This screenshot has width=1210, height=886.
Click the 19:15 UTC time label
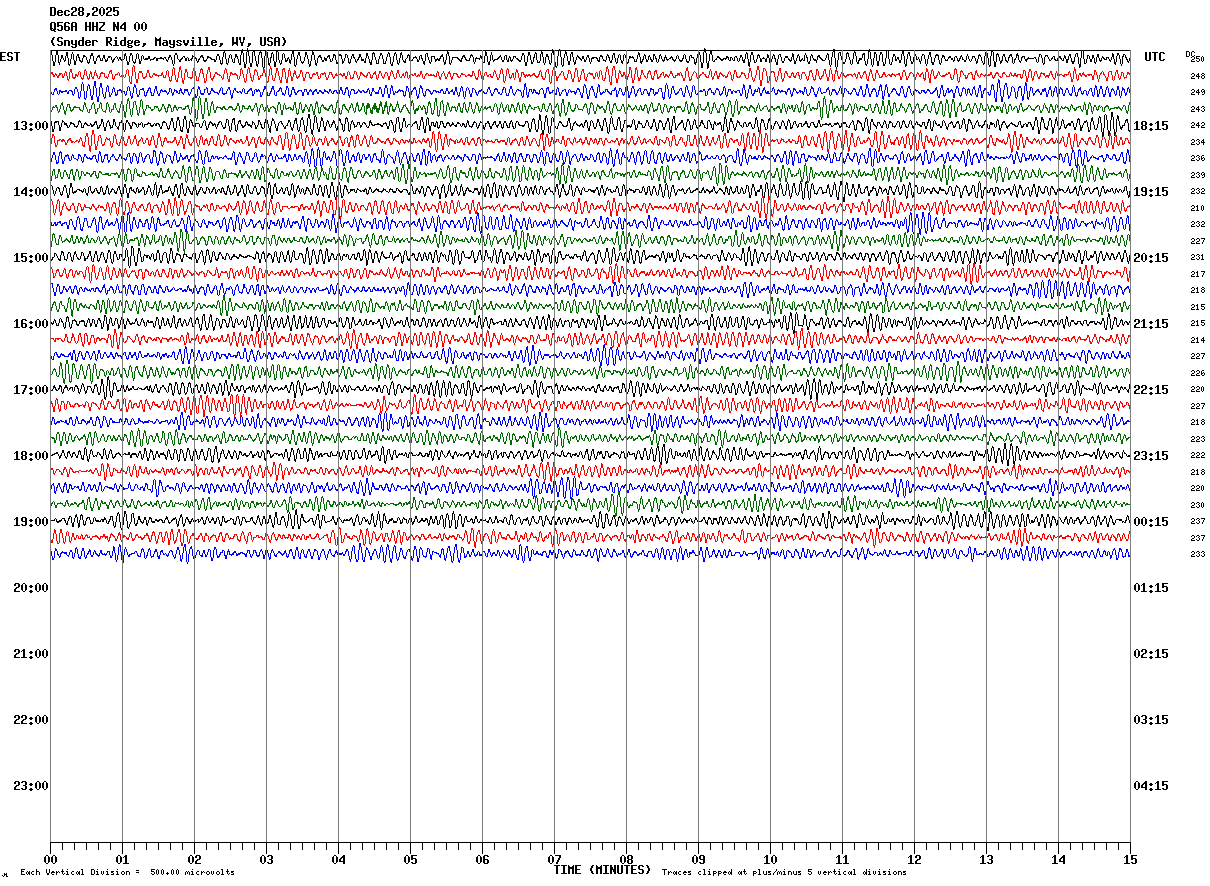pyautogui.click(x=1151, y=192)
